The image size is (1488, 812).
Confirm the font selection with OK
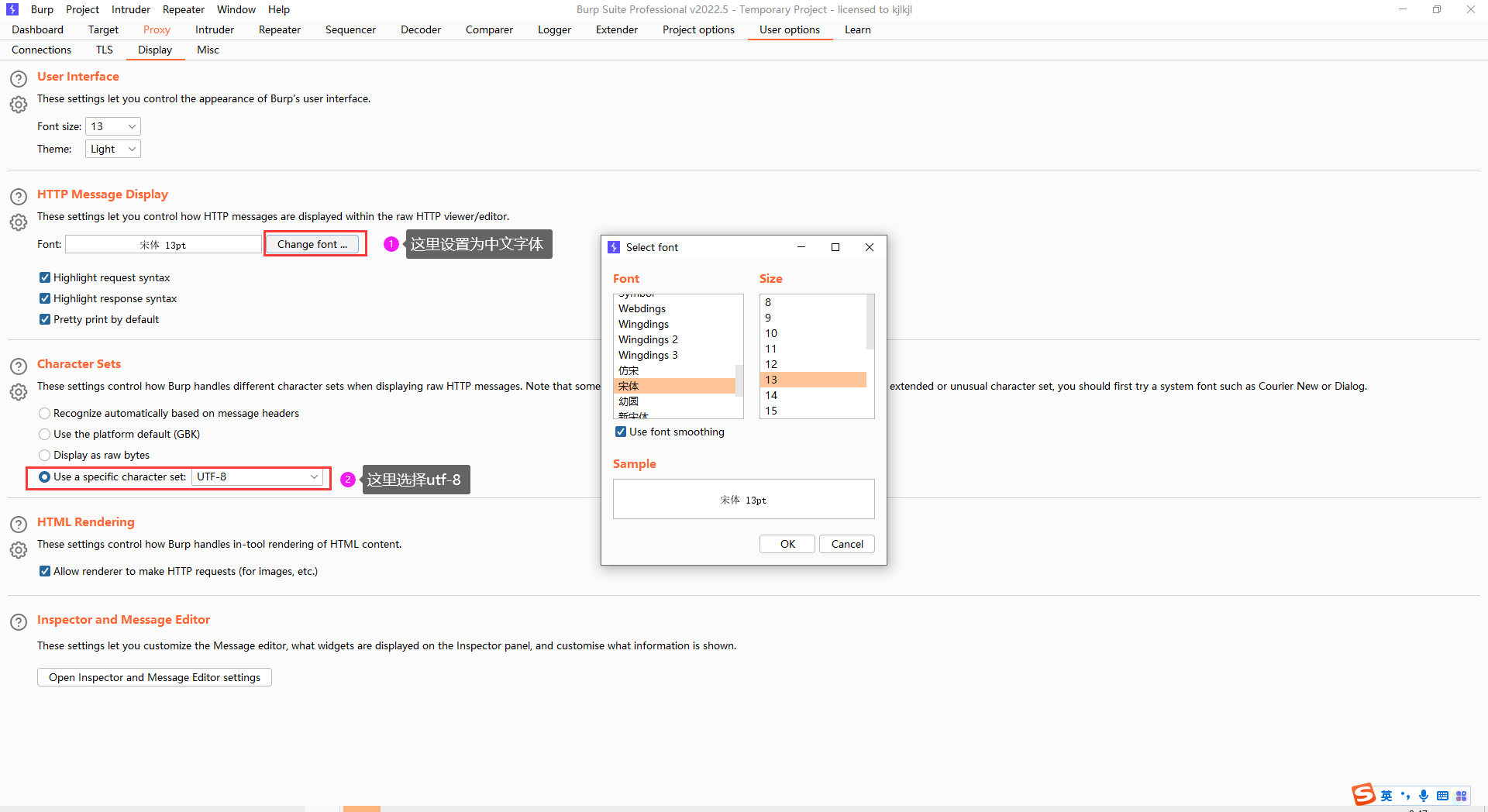tap(787, 544)
